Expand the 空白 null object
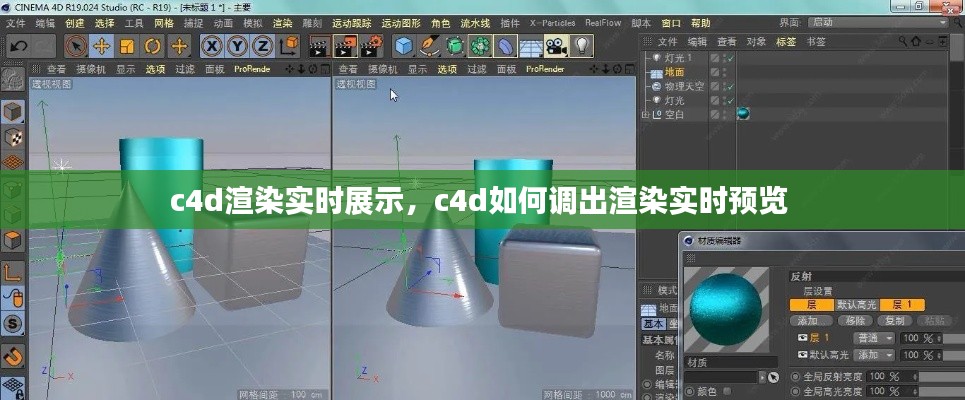Image resolution: width=965 pixels, height=400 pixels. 645,114
